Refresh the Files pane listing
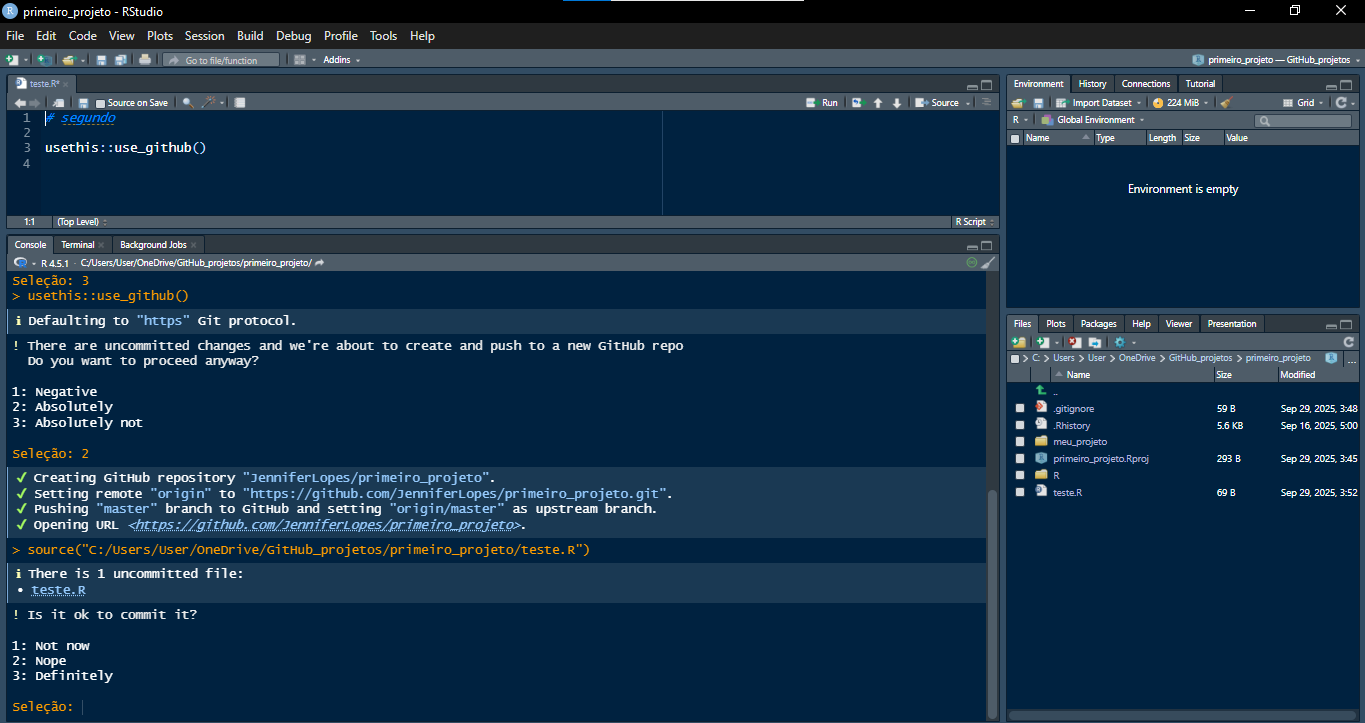Viewport: 1365px width, 723px height. 1348,342
